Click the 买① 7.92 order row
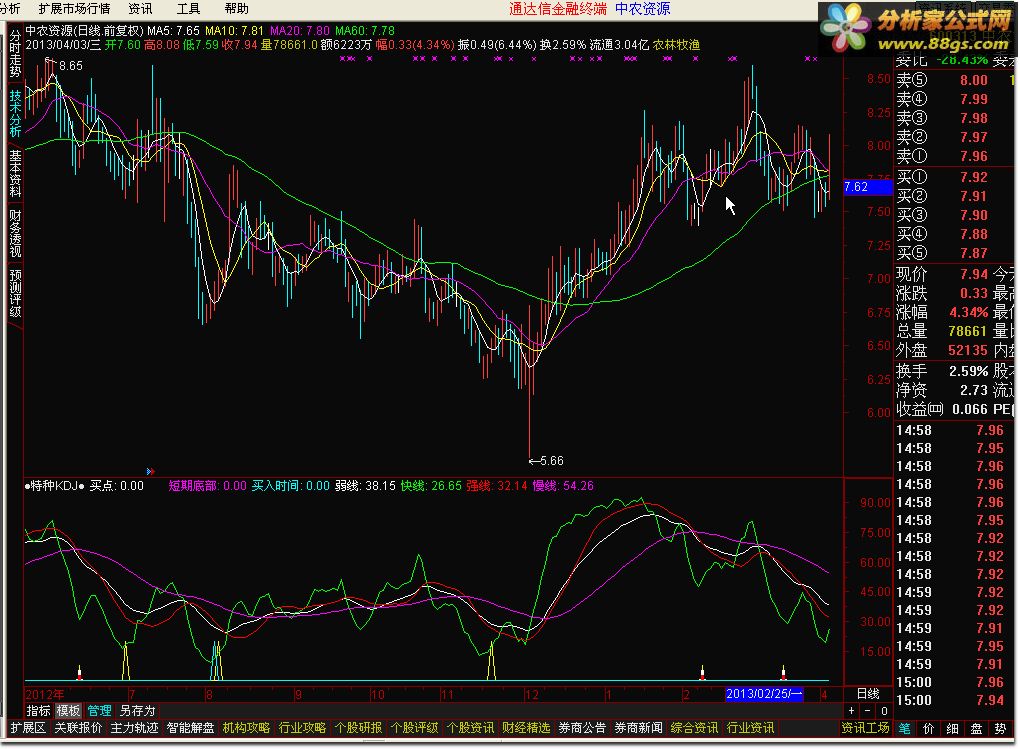1020x749 pixels. tap(942, 177)
